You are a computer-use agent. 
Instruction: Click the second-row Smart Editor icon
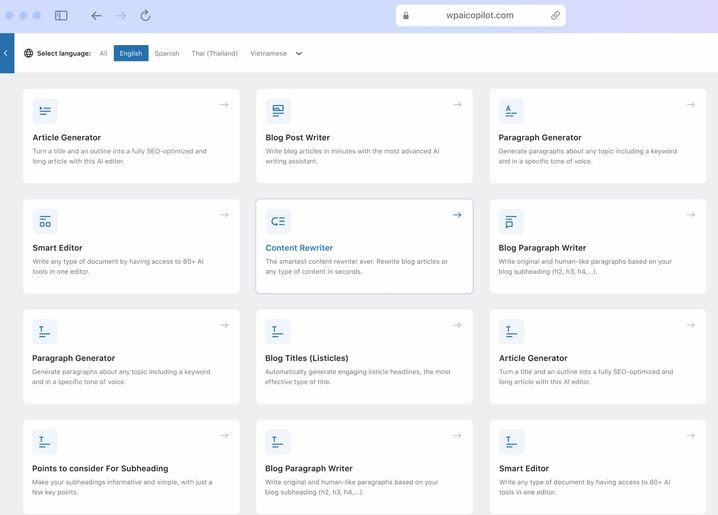pos(45,221)
